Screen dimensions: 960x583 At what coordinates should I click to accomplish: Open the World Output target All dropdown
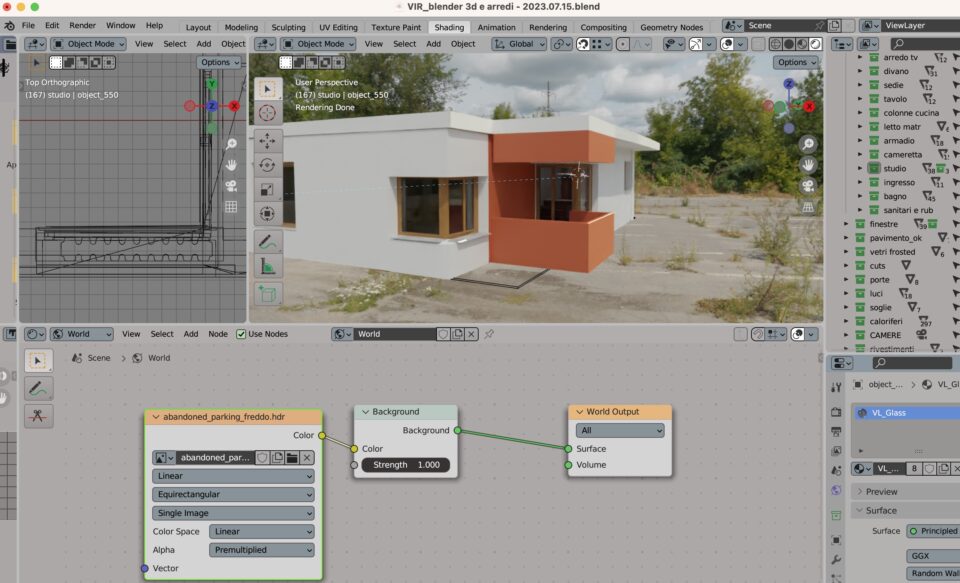tap(619, 430)
